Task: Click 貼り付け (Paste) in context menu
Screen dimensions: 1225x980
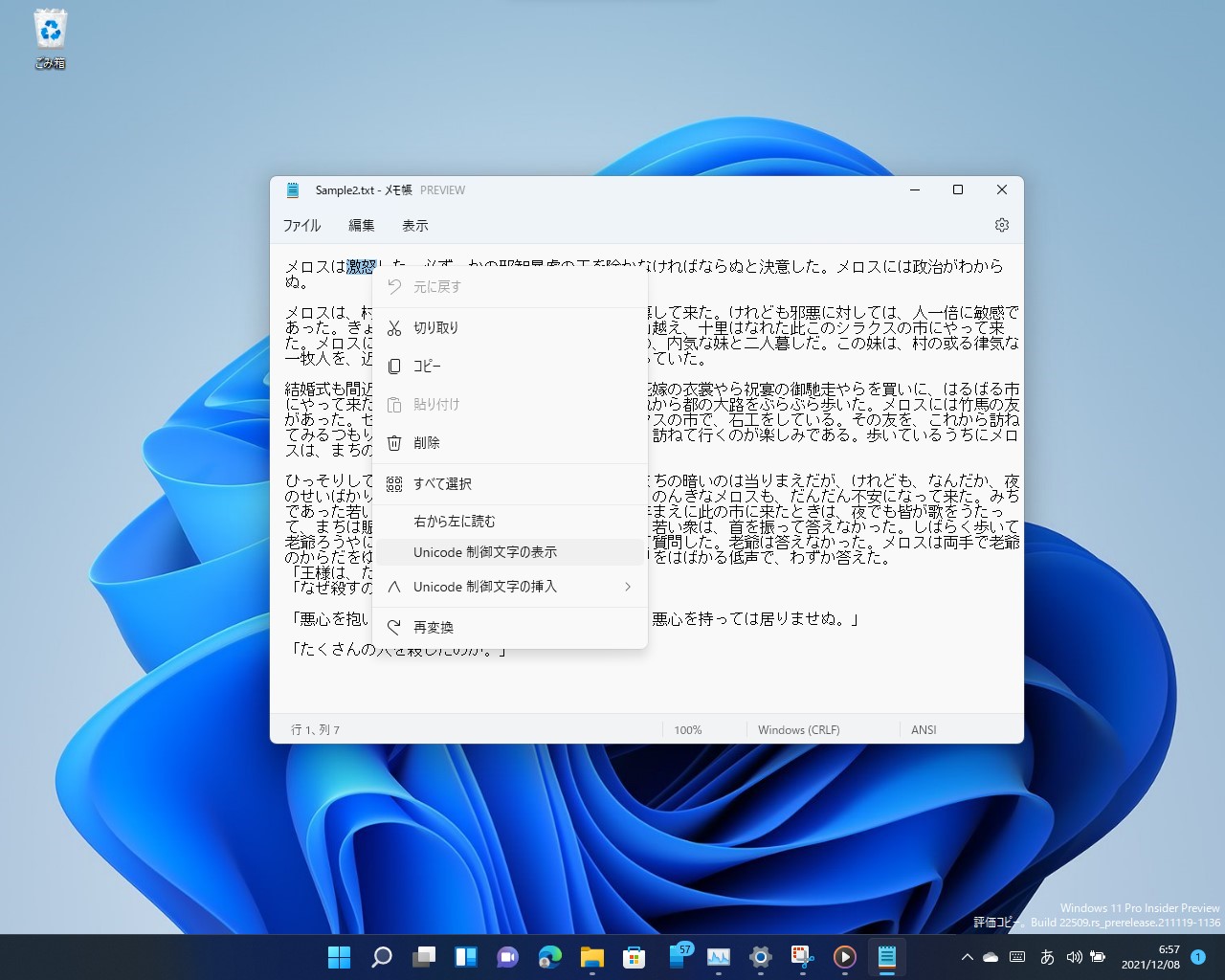Action: (509, 404)
